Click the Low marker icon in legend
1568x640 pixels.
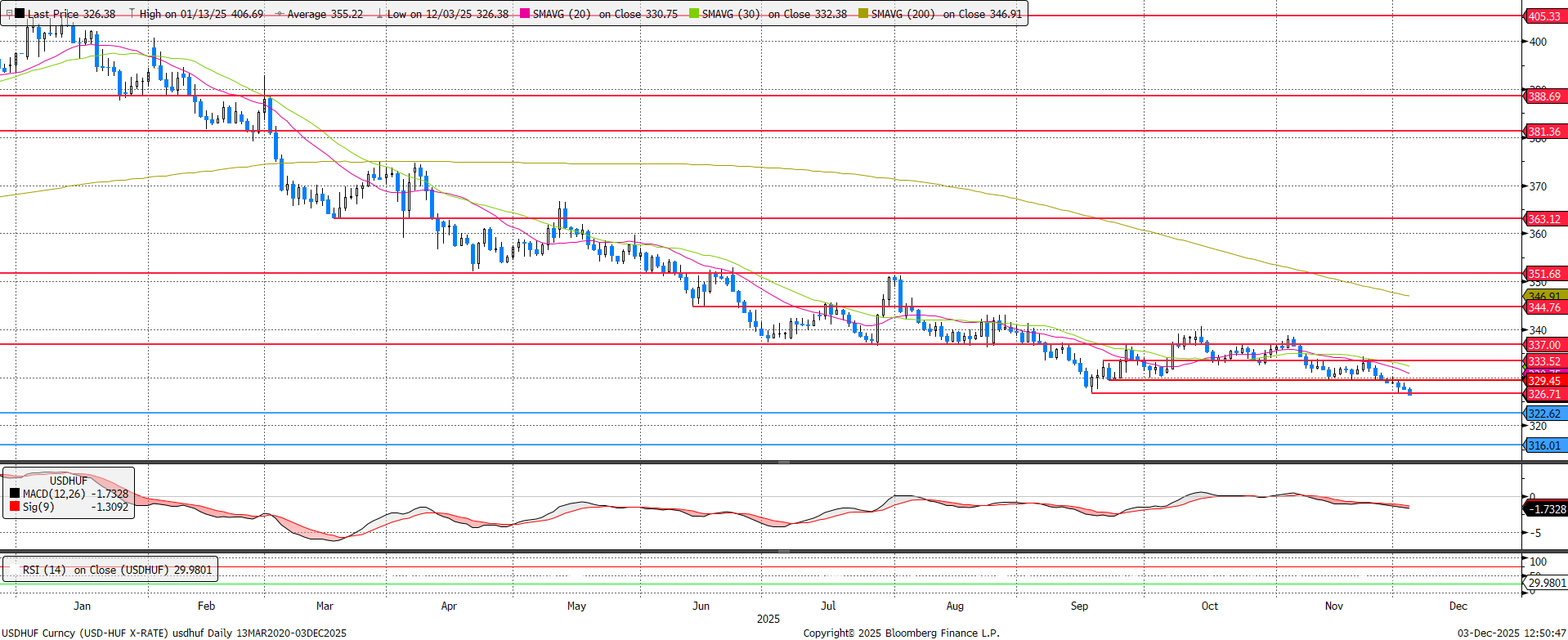click(x=379, y=14)
